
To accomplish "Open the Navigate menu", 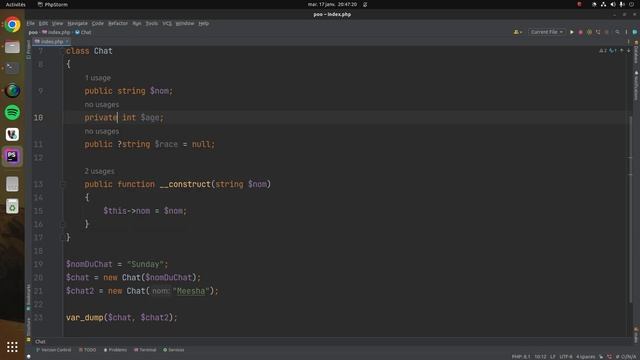I will pos(77,23).
